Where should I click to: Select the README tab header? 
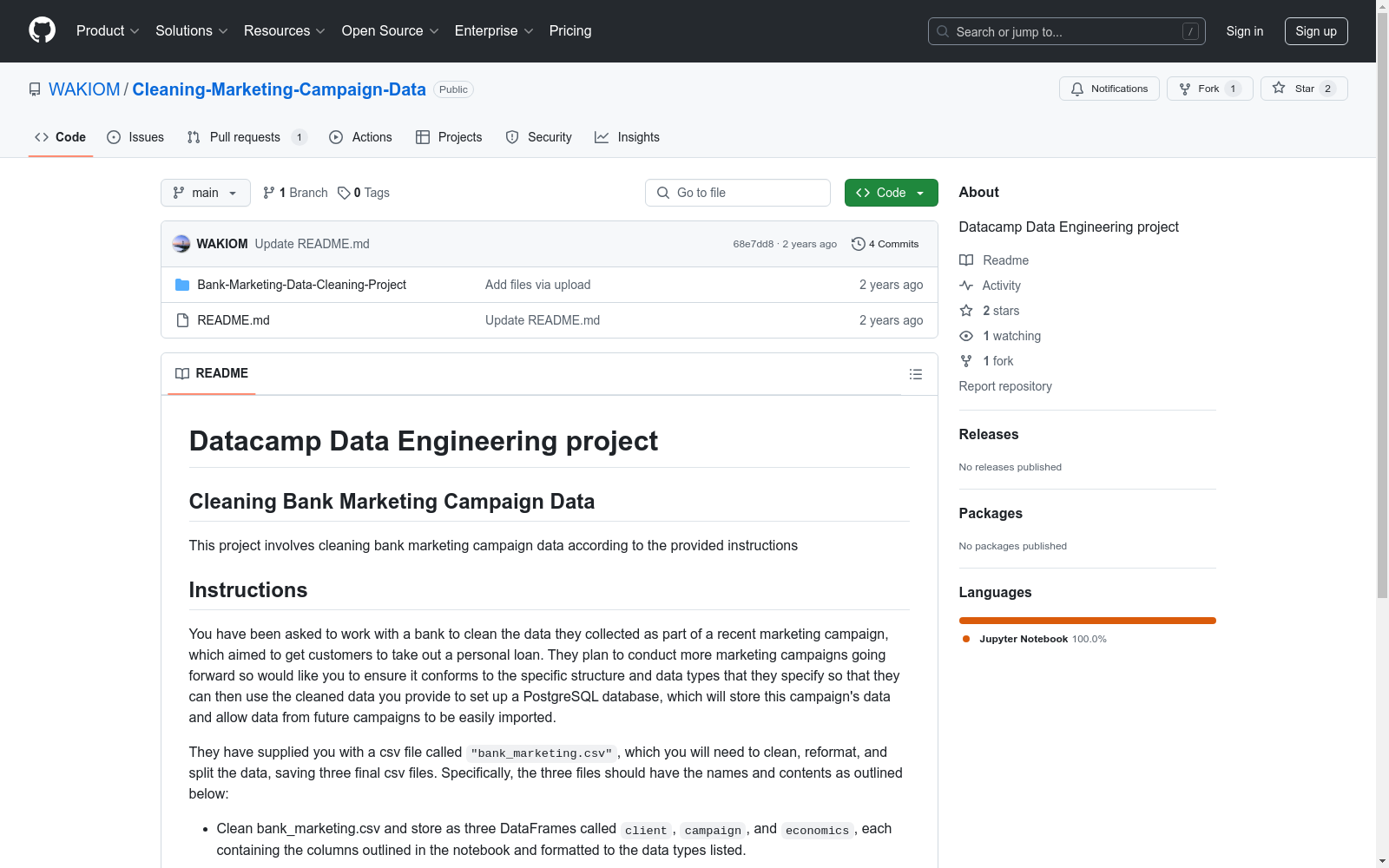click(x=212, y=373)
